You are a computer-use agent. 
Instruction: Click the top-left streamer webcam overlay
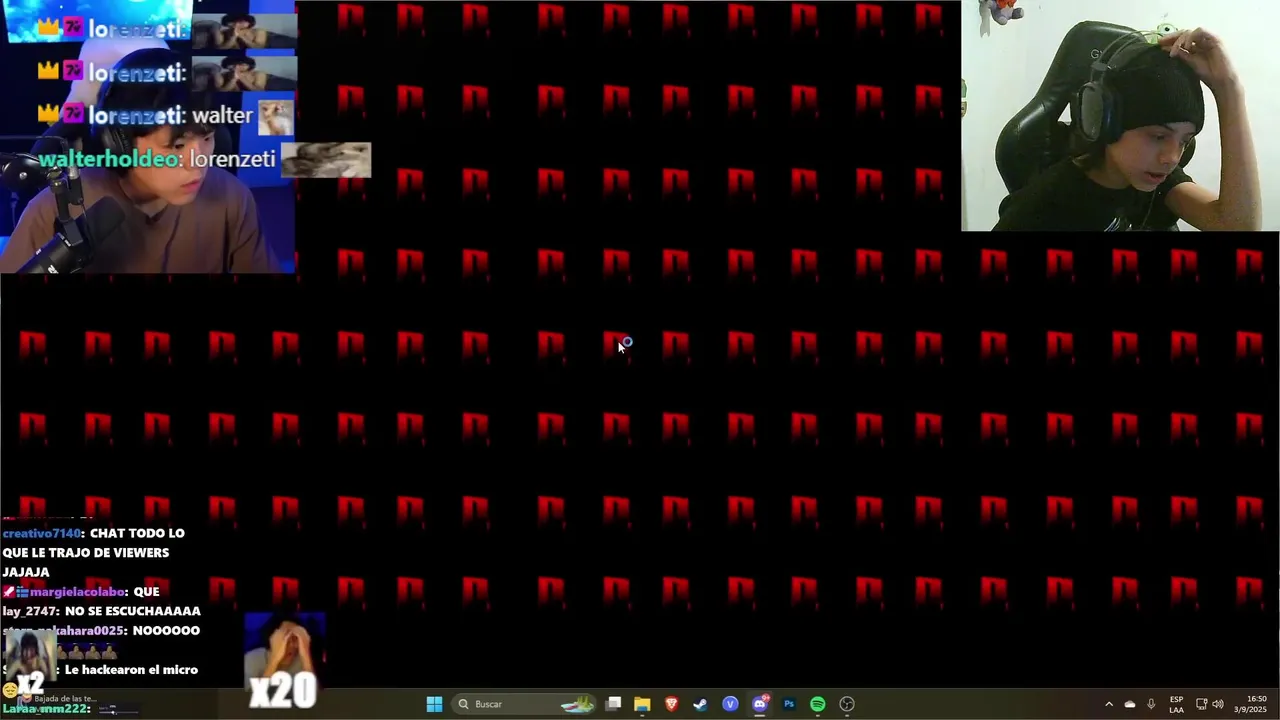point(148,137)
